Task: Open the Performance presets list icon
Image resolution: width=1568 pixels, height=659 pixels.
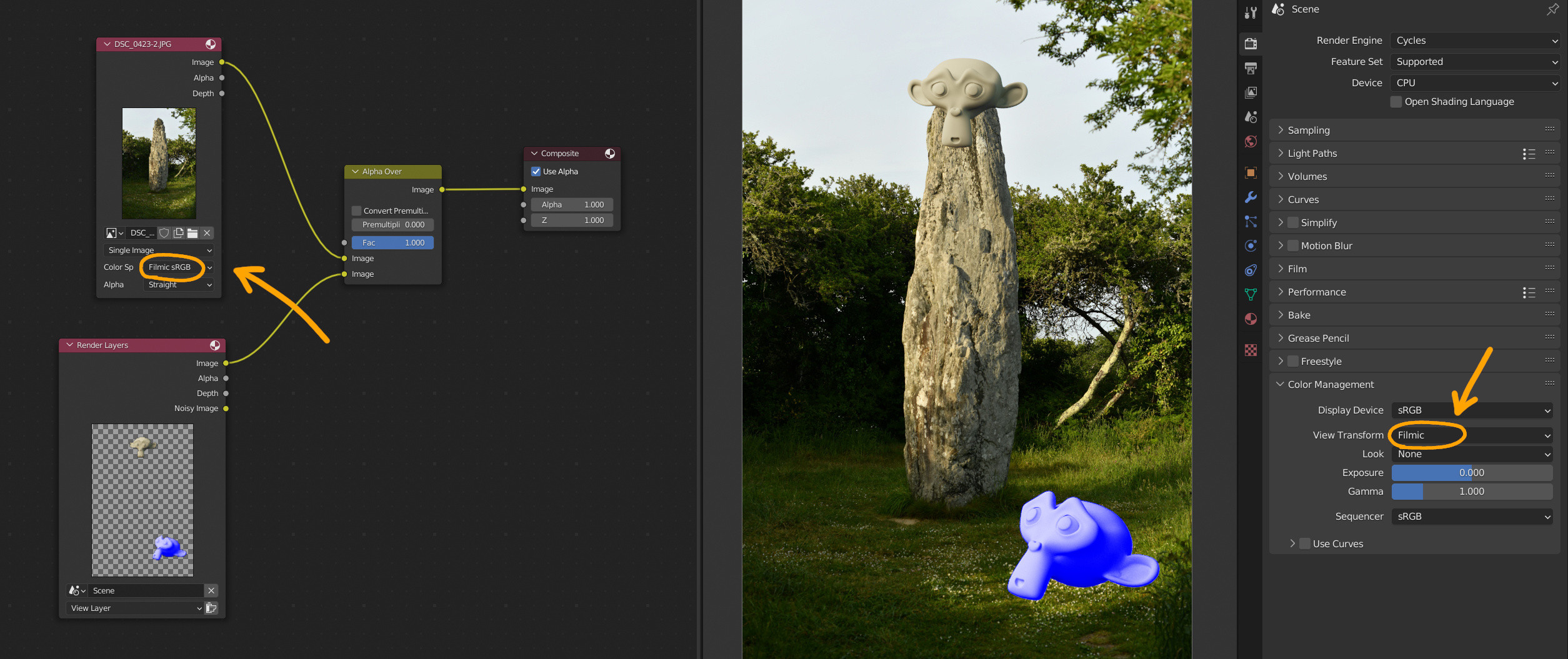Action: coord(1529,292)
